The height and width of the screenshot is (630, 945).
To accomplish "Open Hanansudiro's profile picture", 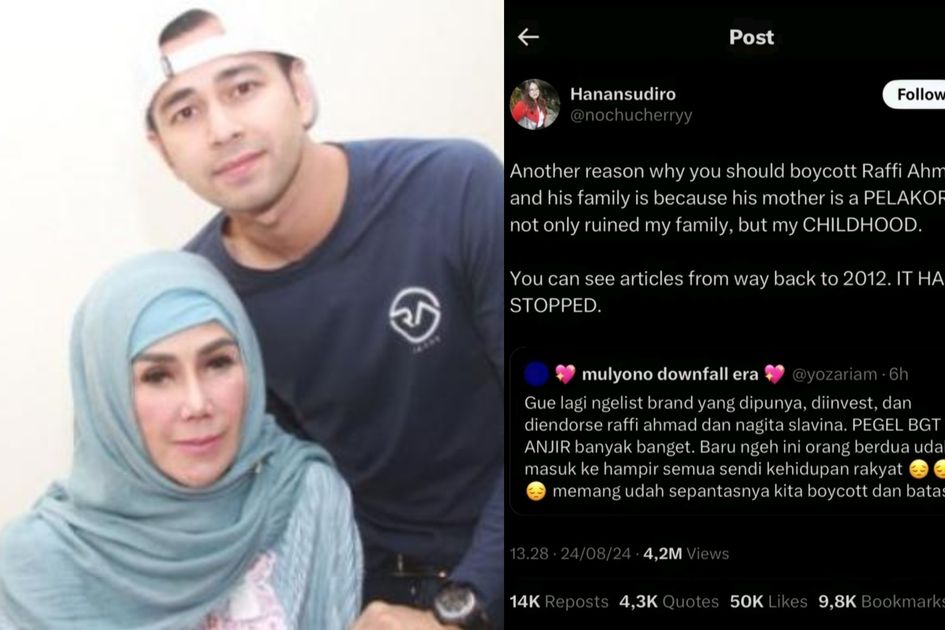I will [535, 104].
